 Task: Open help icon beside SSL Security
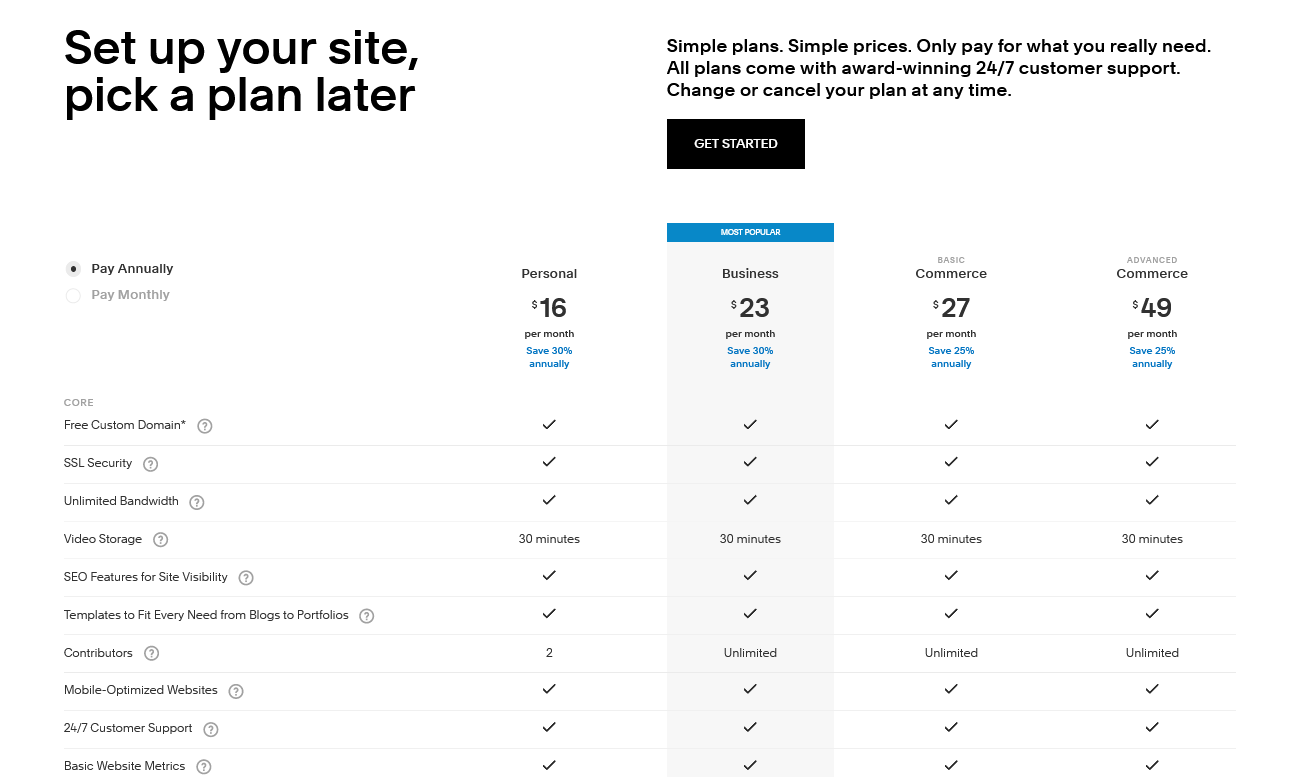(x=151, y=464)
